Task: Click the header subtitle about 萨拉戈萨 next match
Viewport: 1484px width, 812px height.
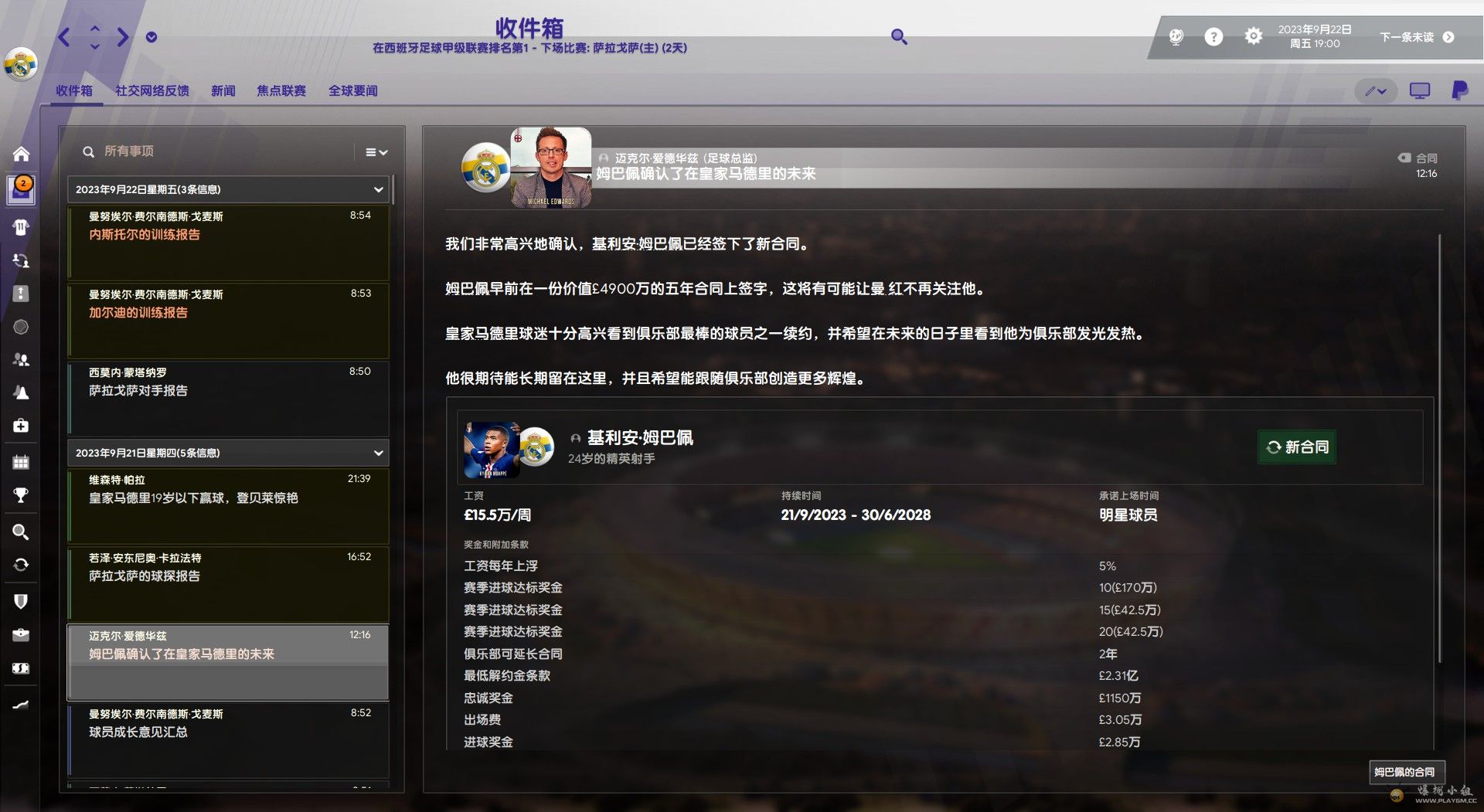Action: 529,48
